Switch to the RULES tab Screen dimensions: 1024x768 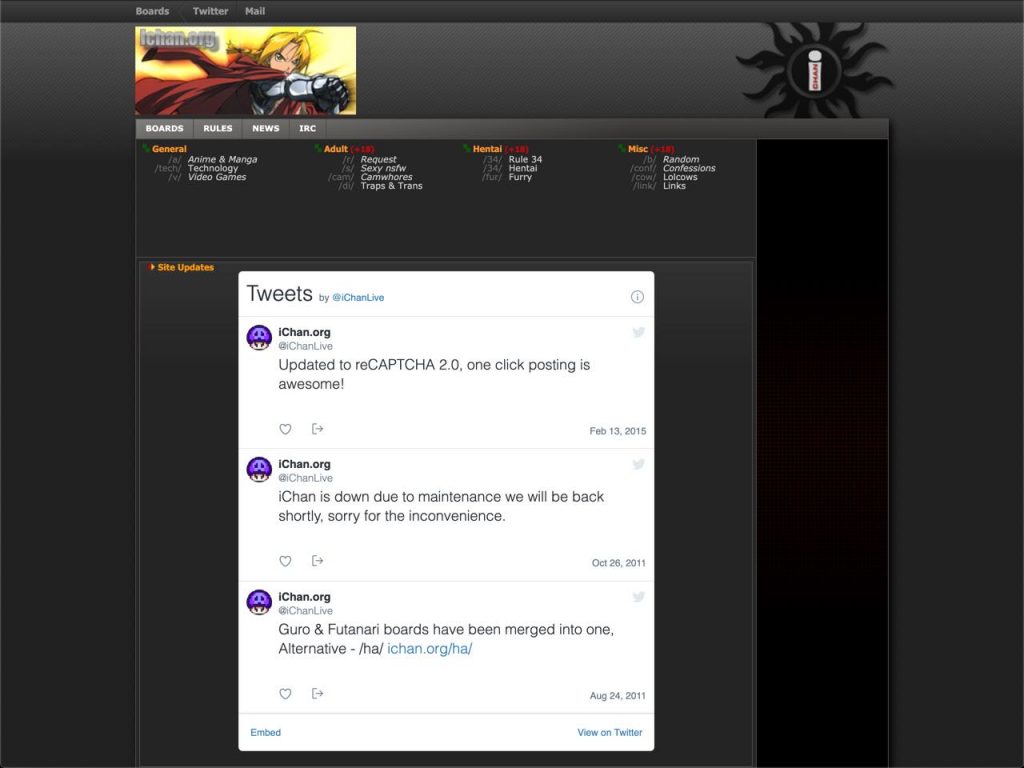[x=217, y=129]
